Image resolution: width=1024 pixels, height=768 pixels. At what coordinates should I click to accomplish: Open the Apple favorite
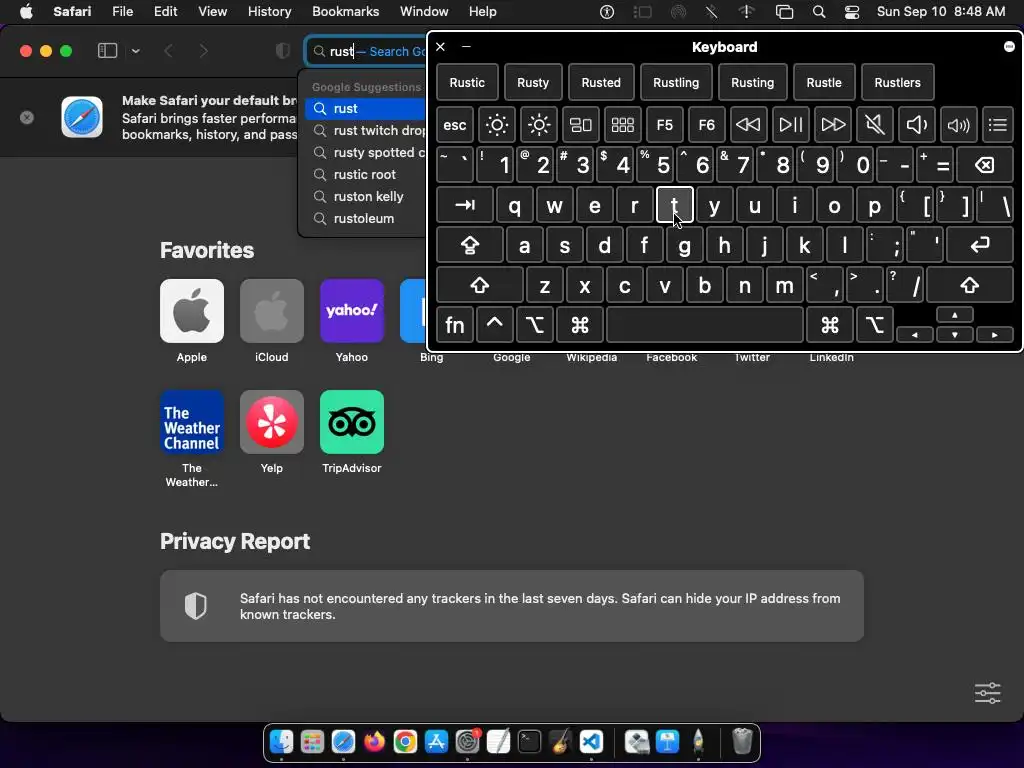click(x=192, y=311)
